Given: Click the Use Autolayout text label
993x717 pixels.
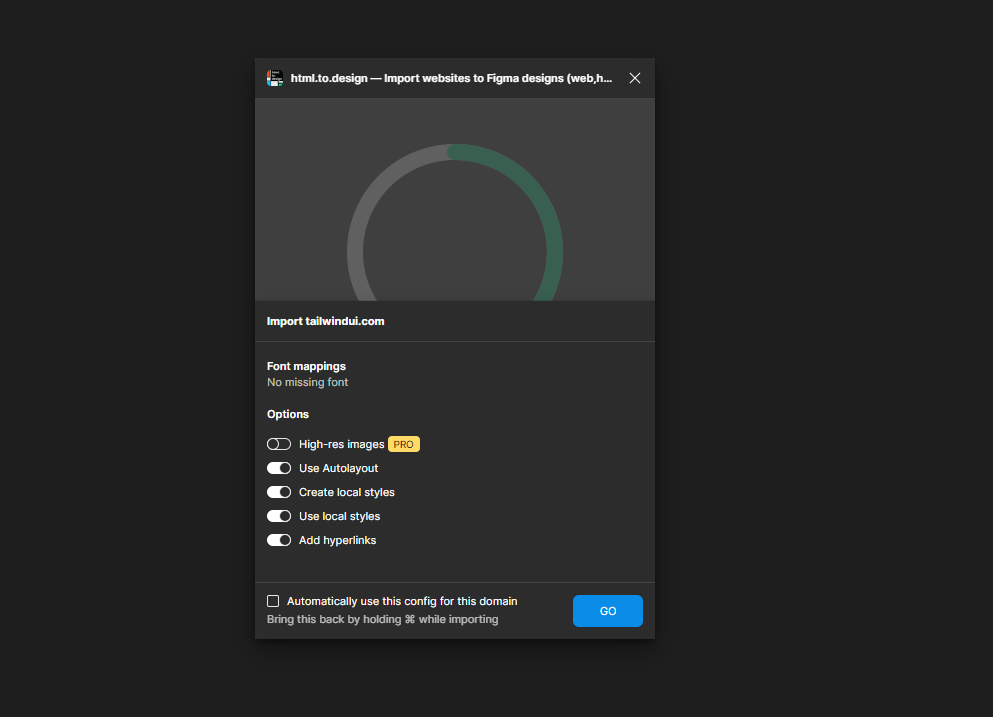Looking at the screenshot, I should pyautogui.click(x=338, y=468).
